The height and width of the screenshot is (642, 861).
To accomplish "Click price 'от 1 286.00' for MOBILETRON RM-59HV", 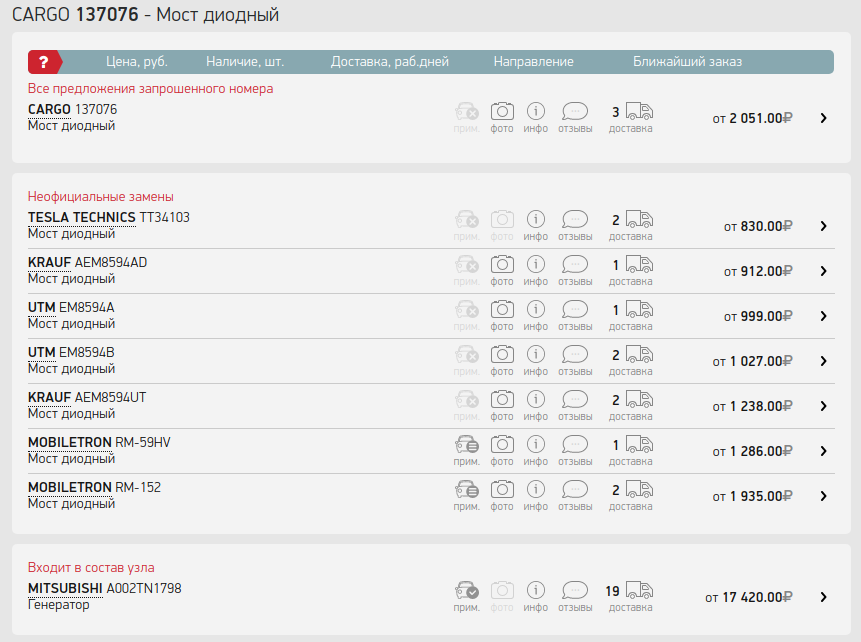I will pyautogui.click(x=752, y=451).
